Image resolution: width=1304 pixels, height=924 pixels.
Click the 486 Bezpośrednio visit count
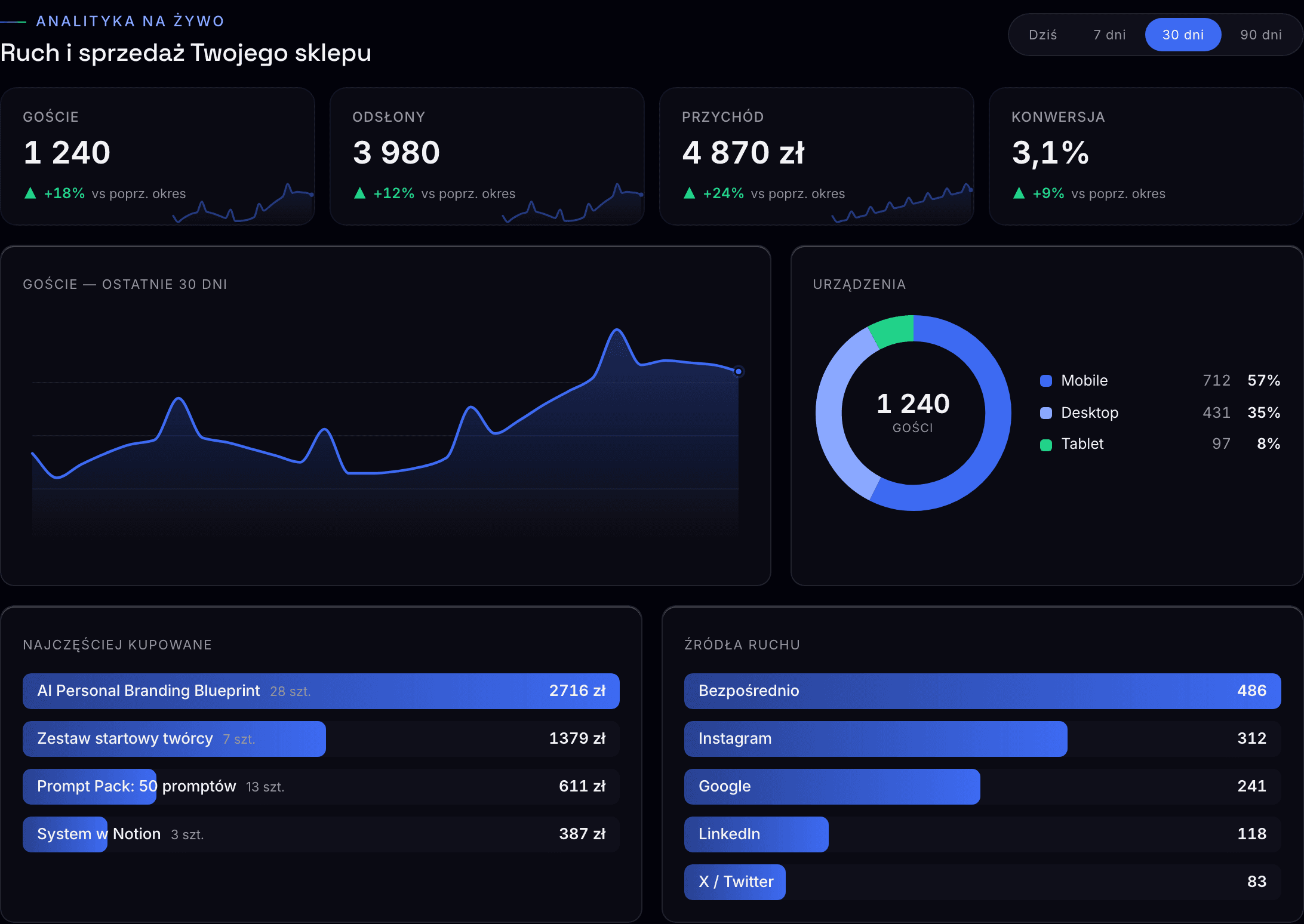tap(1252, 691)
